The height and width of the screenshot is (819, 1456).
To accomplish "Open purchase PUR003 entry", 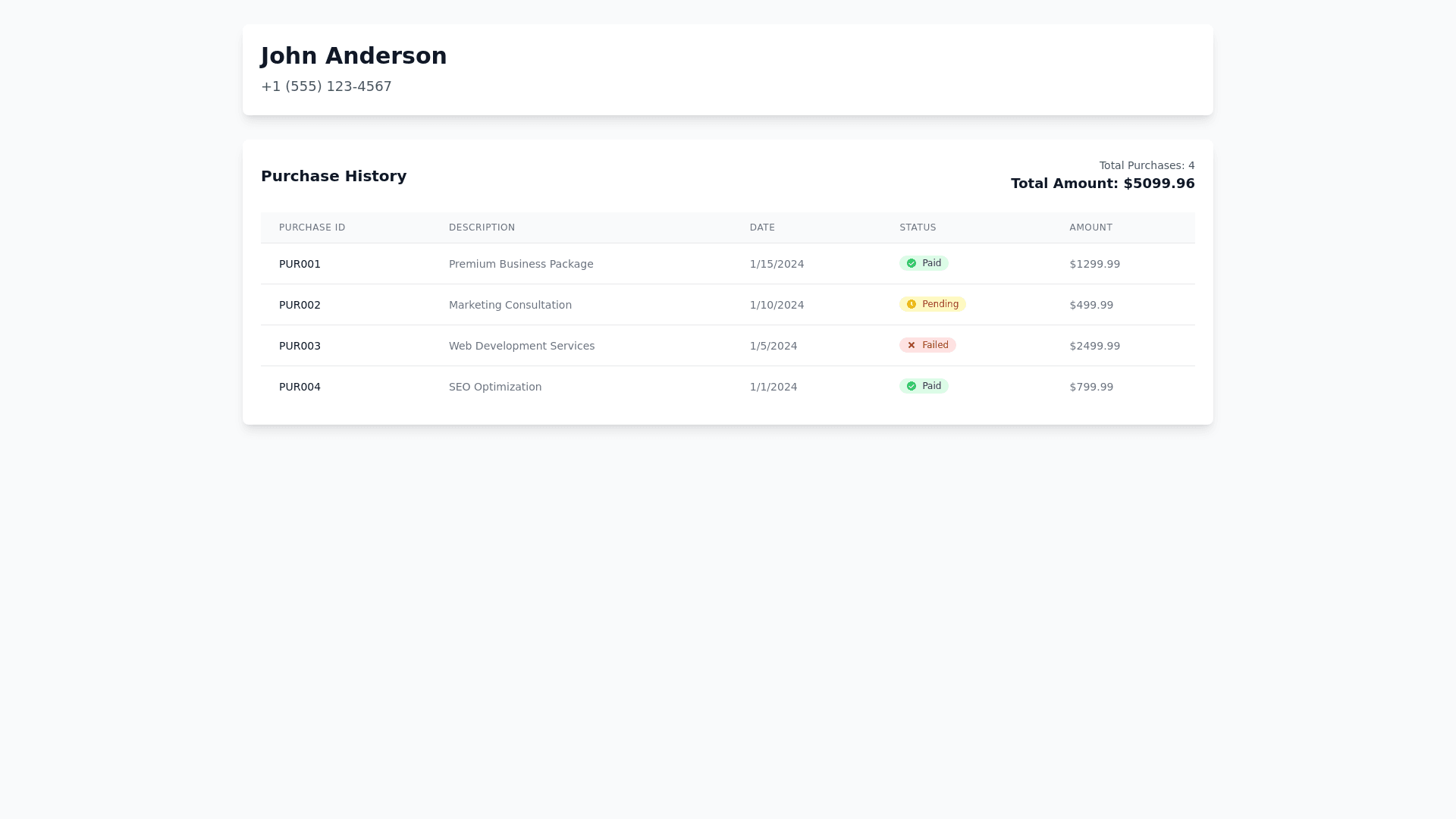I will (x=300, y=346).
